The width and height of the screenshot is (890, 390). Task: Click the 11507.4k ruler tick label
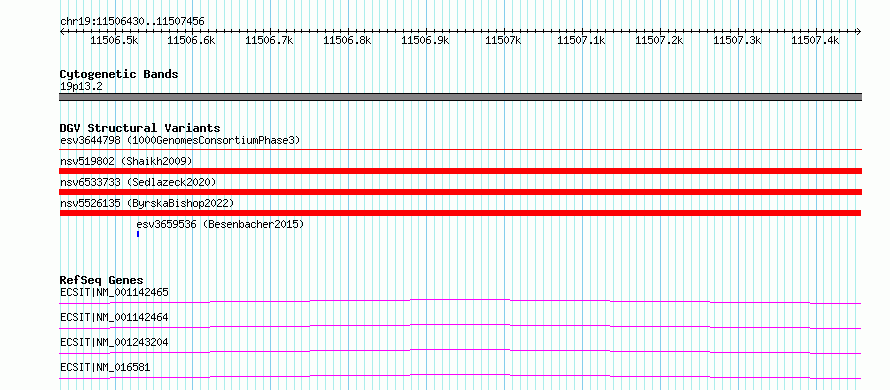point(815,40)
